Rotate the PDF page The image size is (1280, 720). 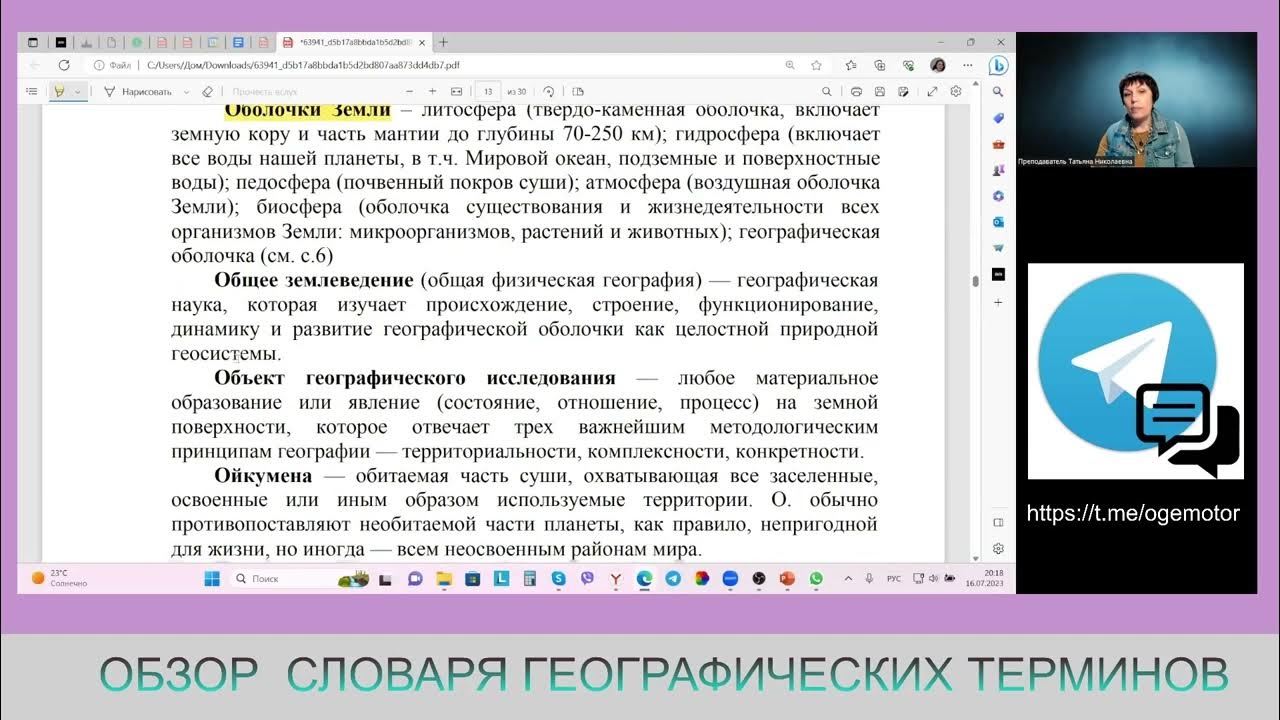coord(549,91)
